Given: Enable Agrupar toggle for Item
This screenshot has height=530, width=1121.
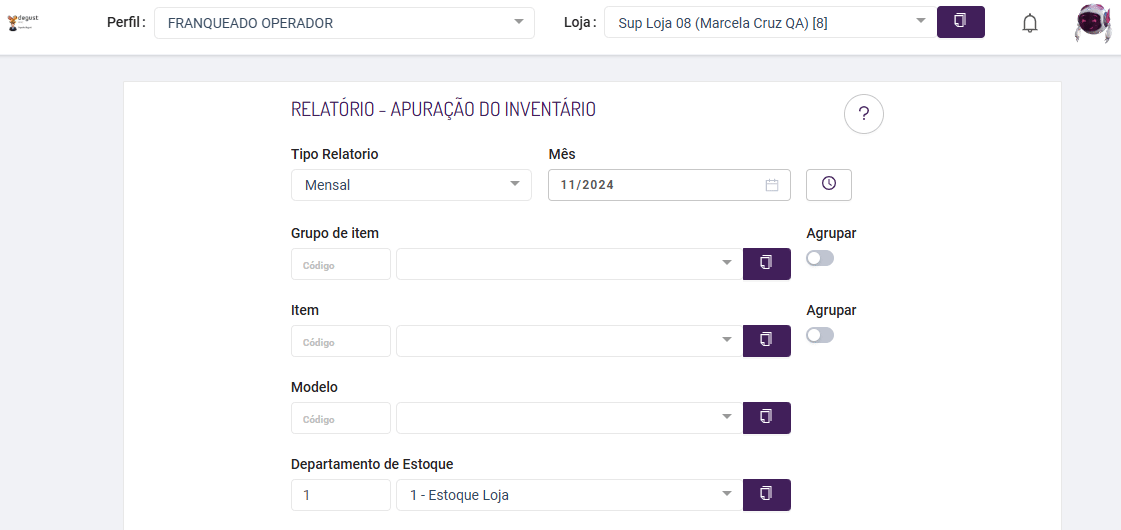Looking at the screenshot, I should click(820, 335).
